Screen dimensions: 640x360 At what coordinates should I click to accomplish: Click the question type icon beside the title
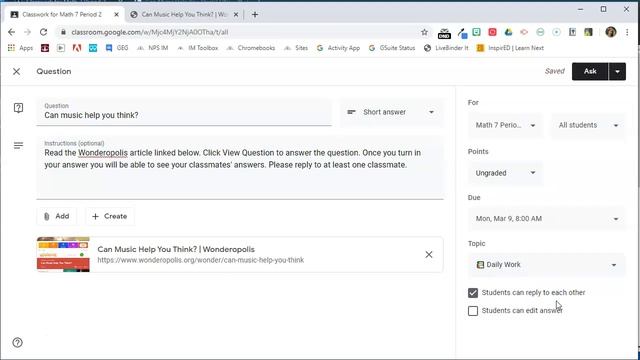click(18, 108)
